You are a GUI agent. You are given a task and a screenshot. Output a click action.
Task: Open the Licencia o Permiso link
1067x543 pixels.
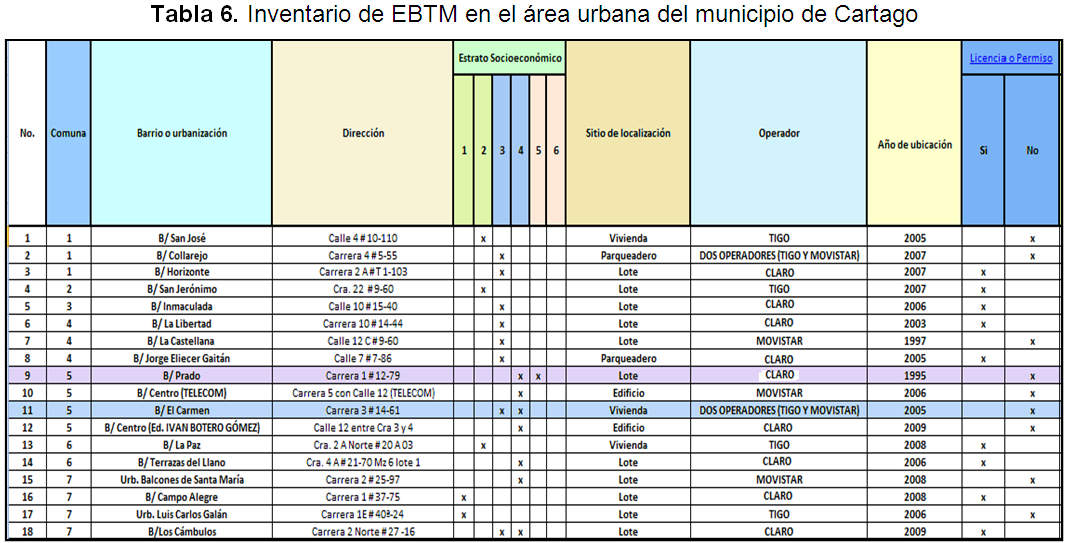[1010, 58]
